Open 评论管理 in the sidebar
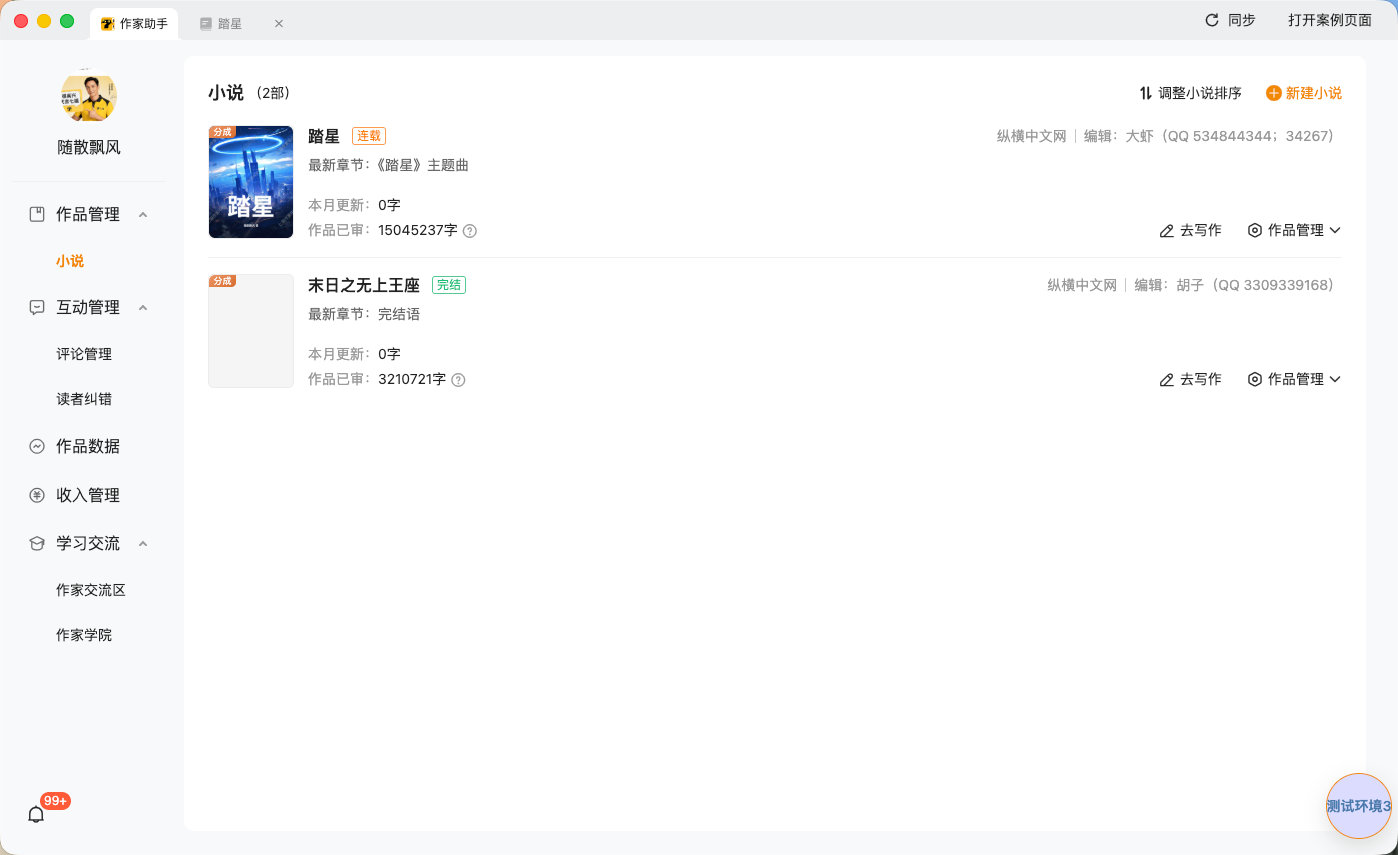 [84, 354]
